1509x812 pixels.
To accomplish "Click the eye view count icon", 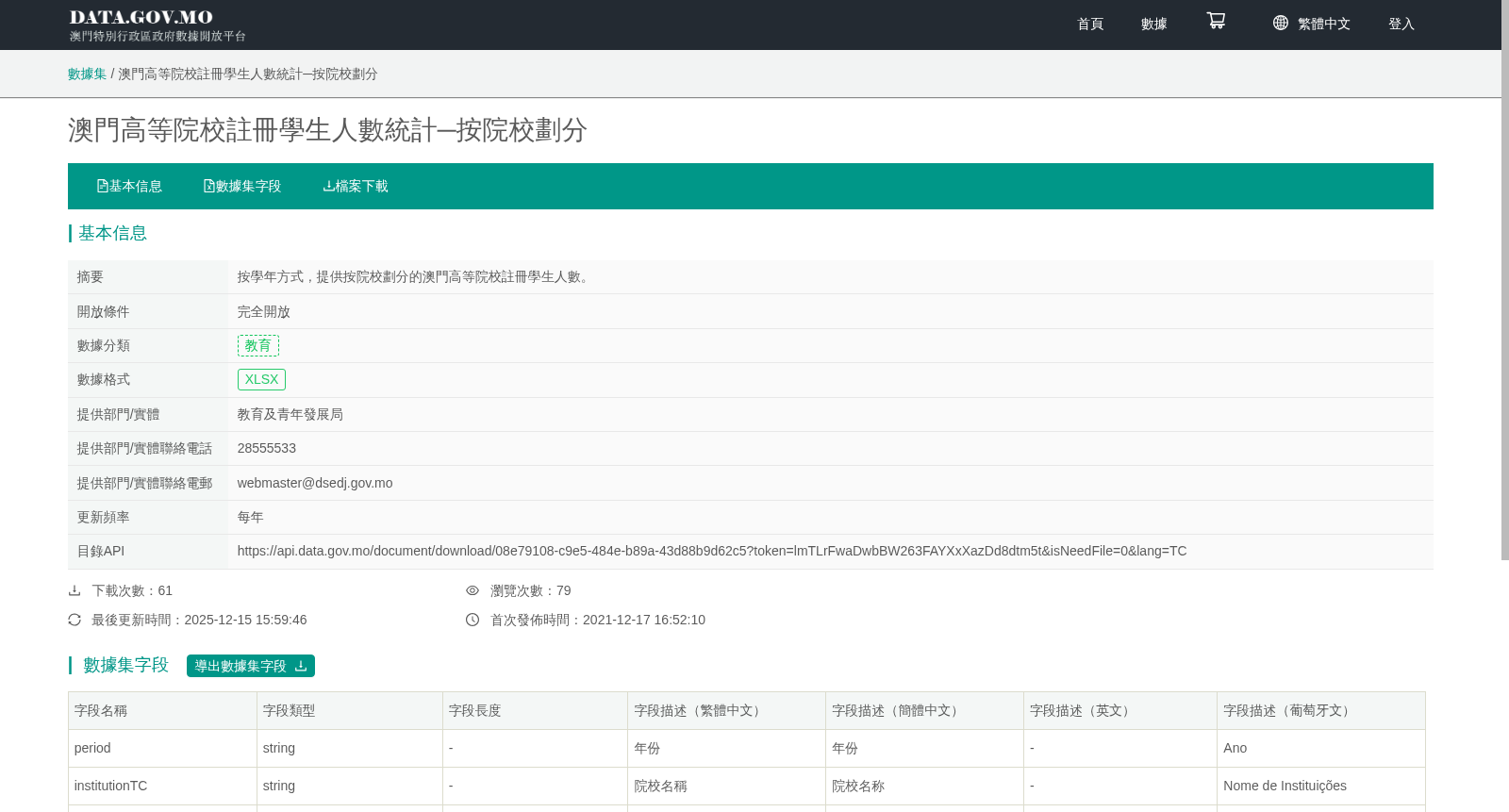I will coord(473,590).
